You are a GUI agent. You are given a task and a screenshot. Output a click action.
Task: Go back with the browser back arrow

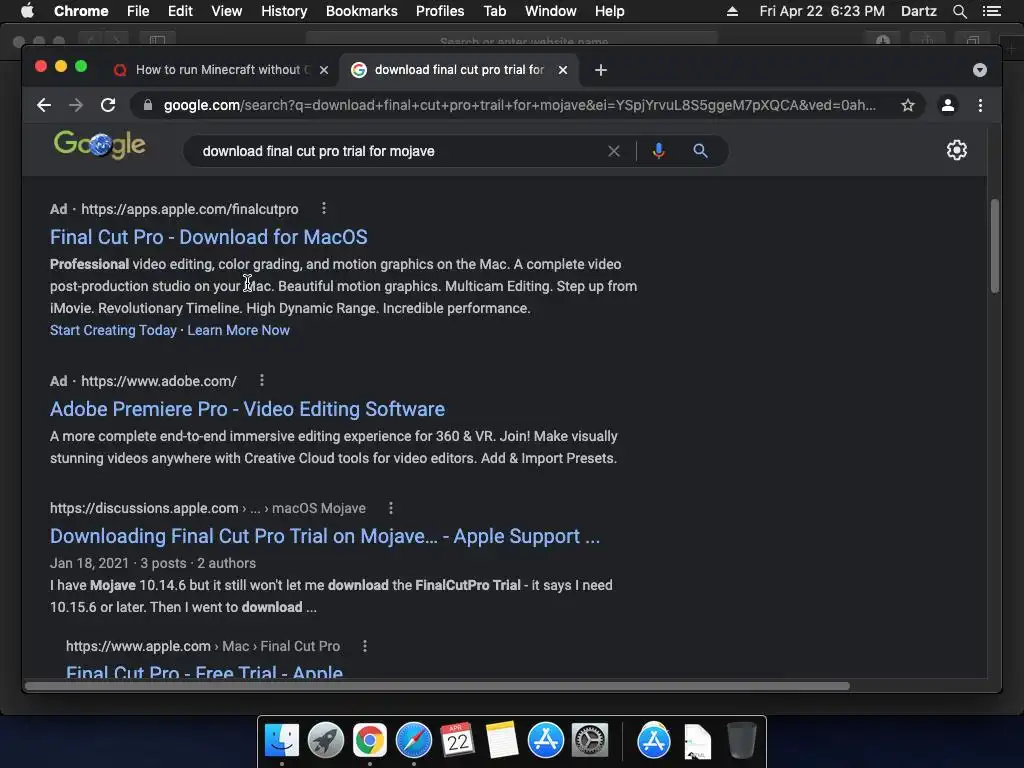tap(44, 105)
